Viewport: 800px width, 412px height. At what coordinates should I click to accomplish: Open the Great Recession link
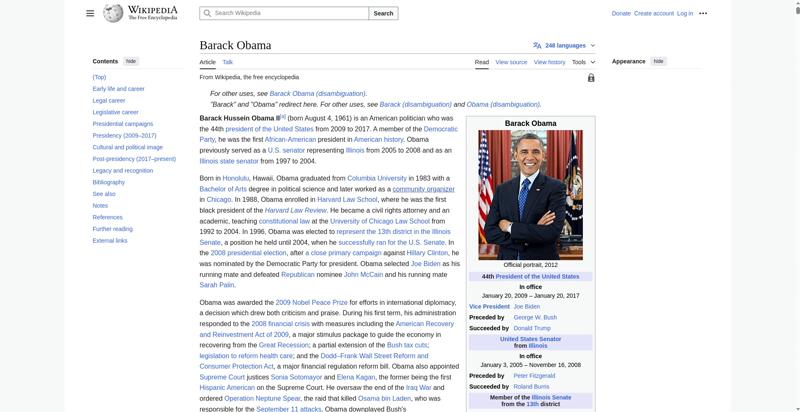pyautogui.click(x=284, y=345)
